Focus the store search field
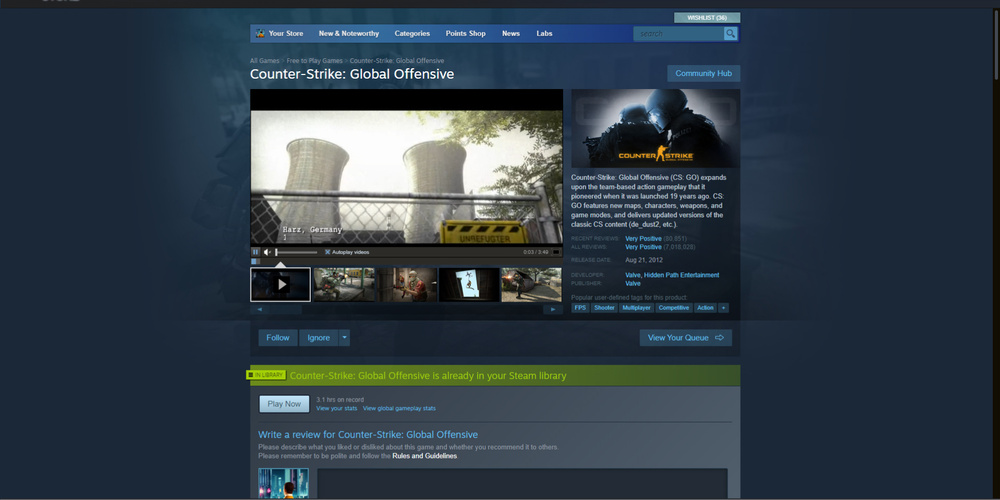This screenshot has height=500, width=1000. pos(679,34)
